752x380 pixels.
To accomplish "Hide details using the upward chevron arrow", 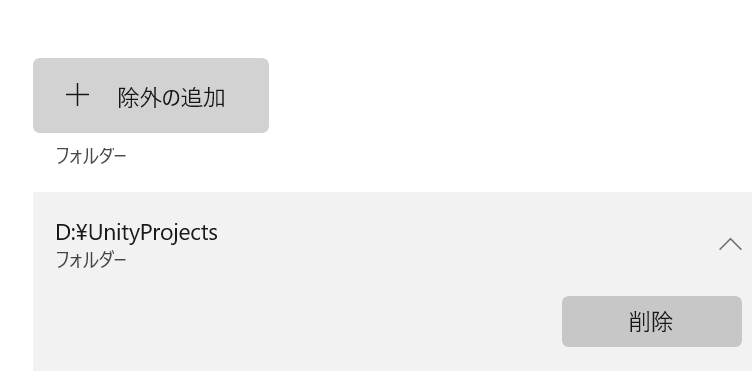I will [730, 244].
